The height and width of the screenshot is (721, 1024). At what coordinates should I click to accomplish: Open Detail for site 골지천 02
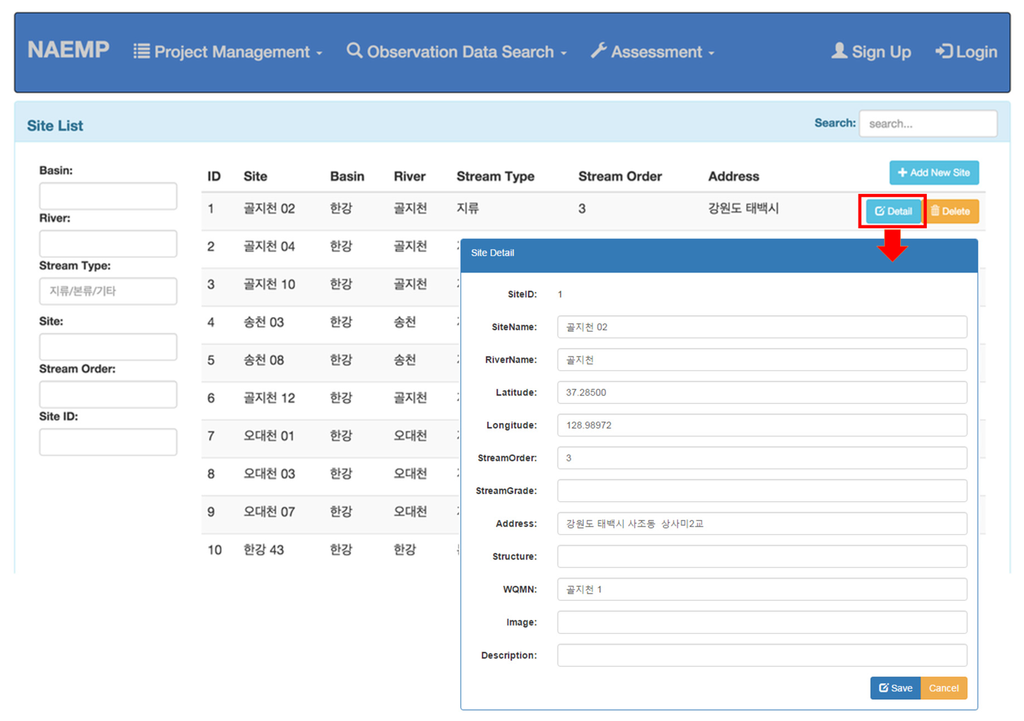pyautogui.click(x=893, y=211)
